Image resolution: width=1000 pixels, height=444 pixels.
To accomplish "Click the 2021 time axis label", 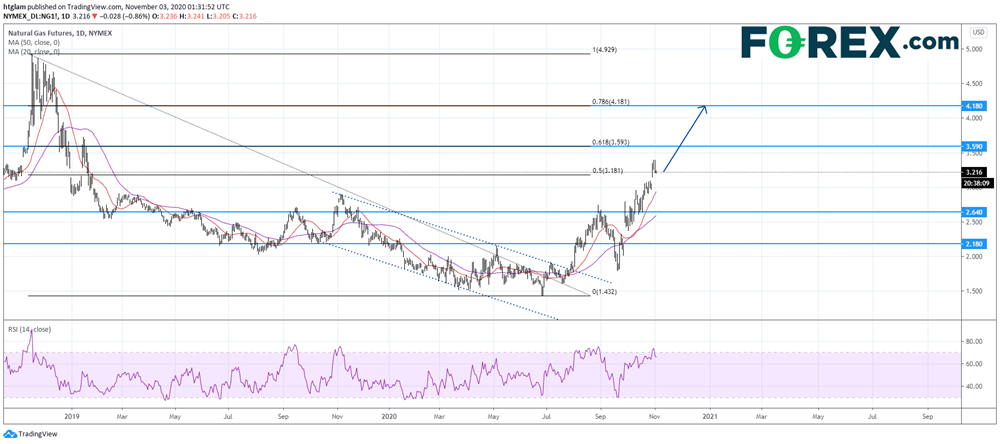I will coord(710,415).
